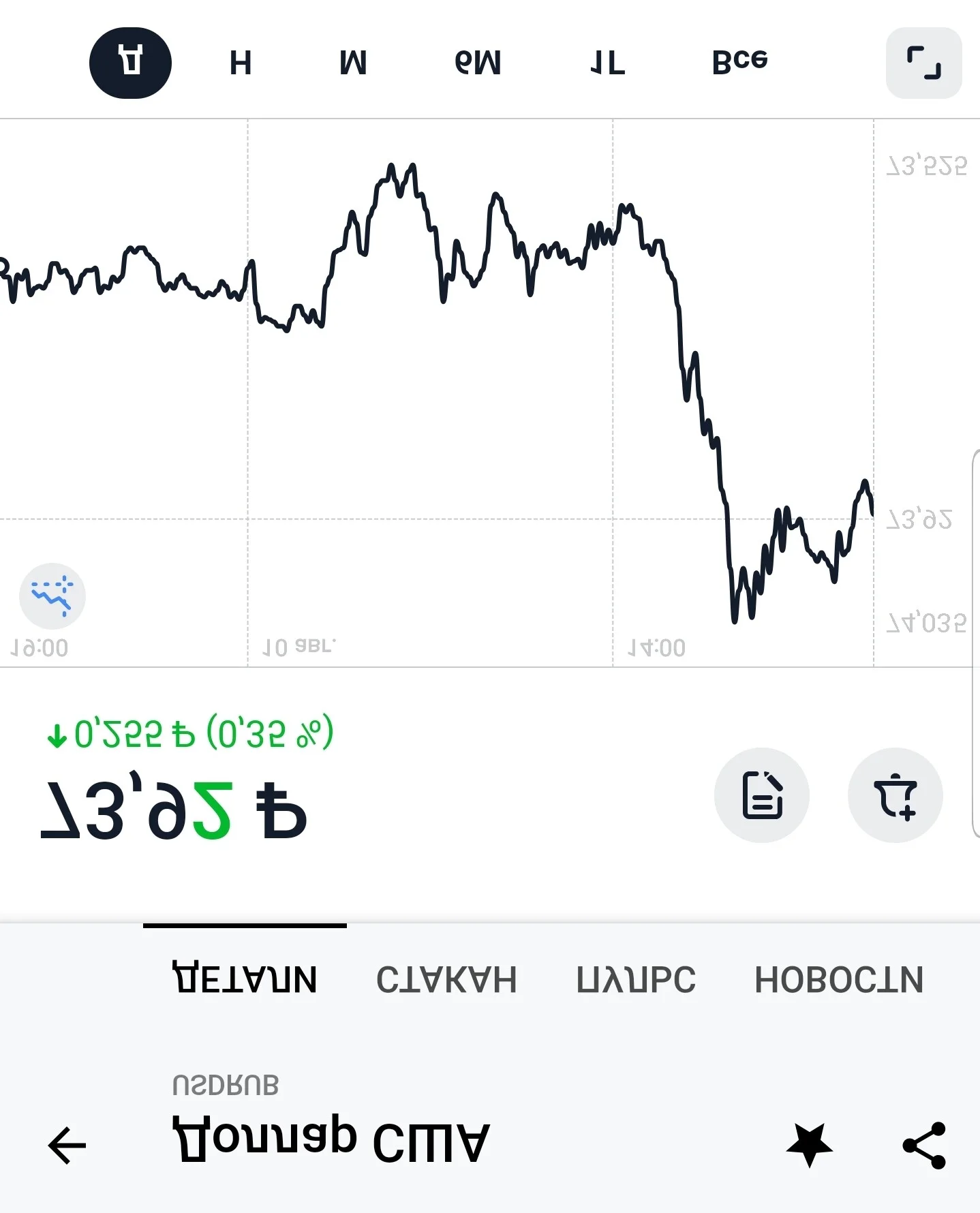
Task: Switch chart to the М month period
Action: [353, 63]
